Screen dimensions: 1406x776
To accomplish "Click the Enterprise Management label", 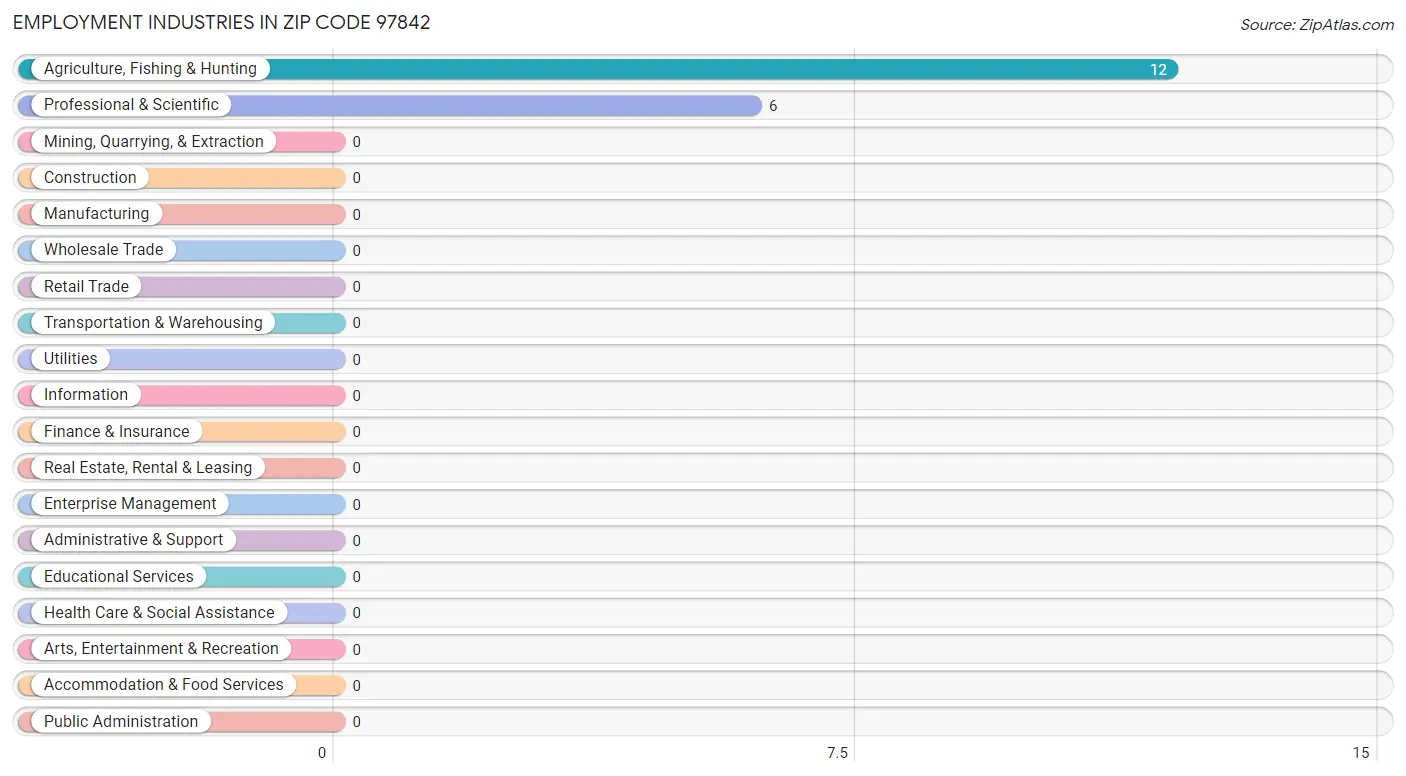I will click(130, 504).
